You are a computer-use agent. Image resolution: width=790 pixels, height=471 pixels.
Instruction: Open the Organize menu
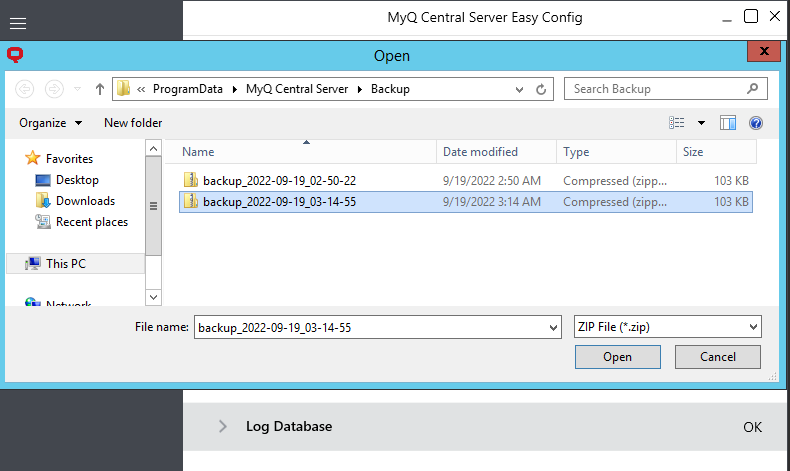[x=50, y=123]
